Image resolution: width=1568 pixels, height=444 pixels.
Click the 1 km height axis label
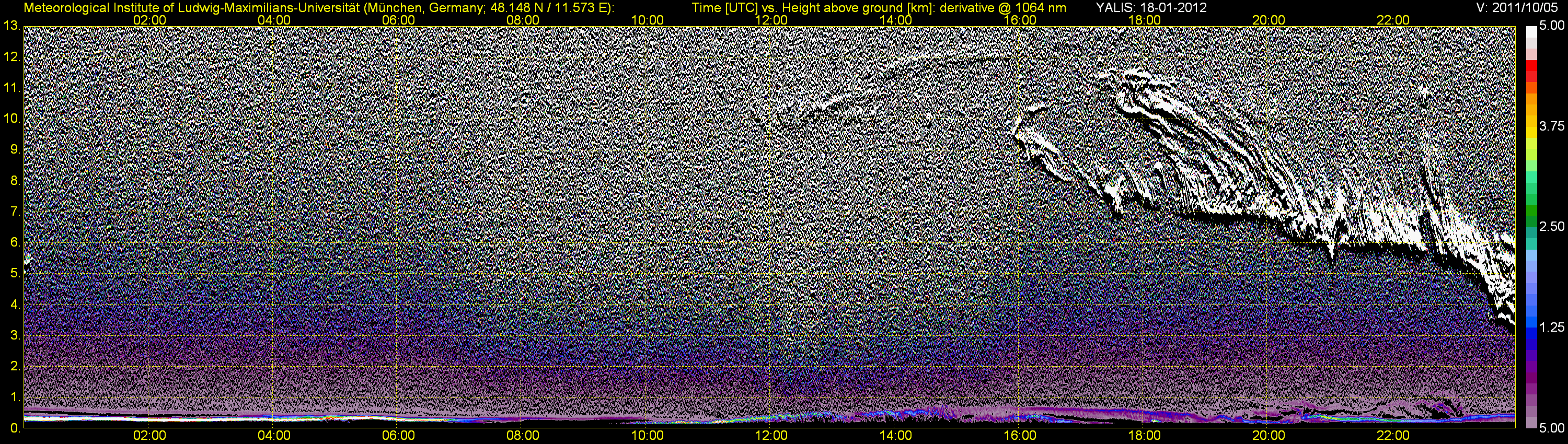pyautogui.click(x=16, y=398)
